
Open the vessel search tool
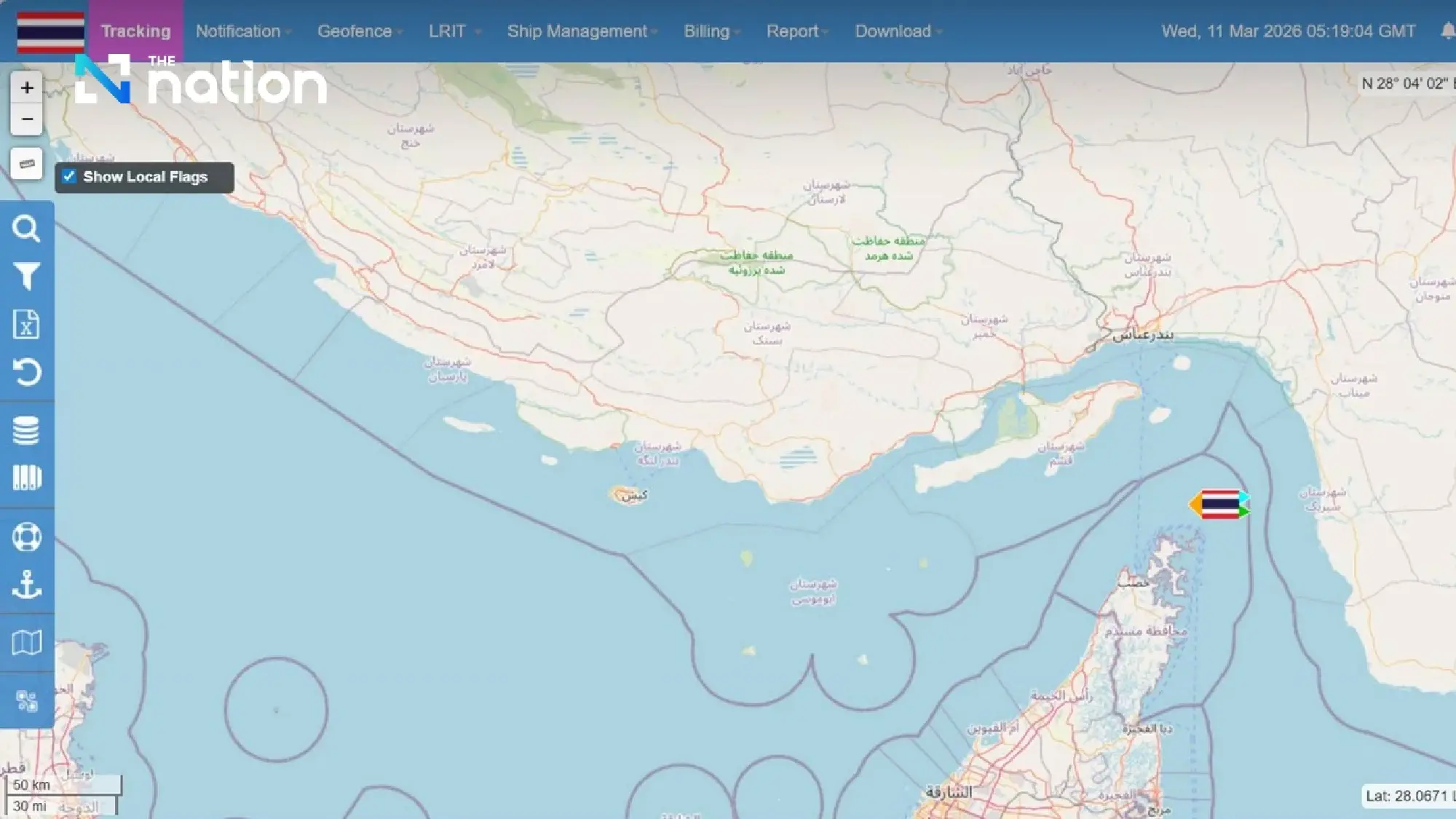27,229
